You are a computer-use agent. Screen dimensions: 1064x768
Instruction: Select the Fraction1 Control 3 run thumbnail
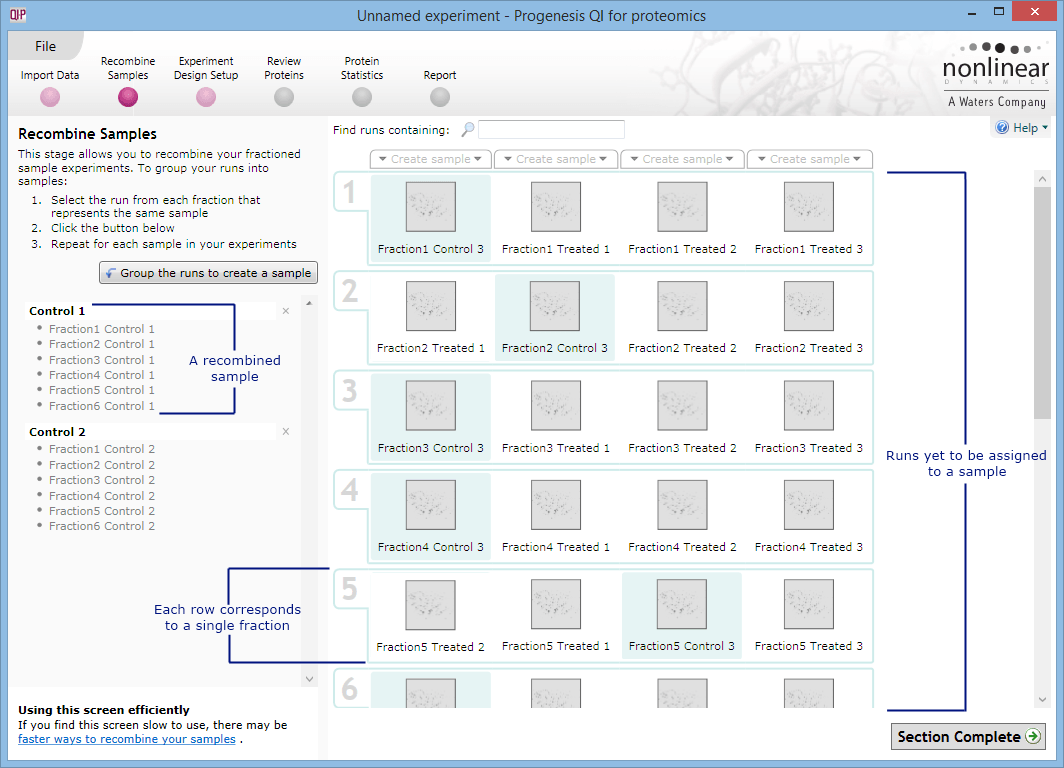coord(431,207)
